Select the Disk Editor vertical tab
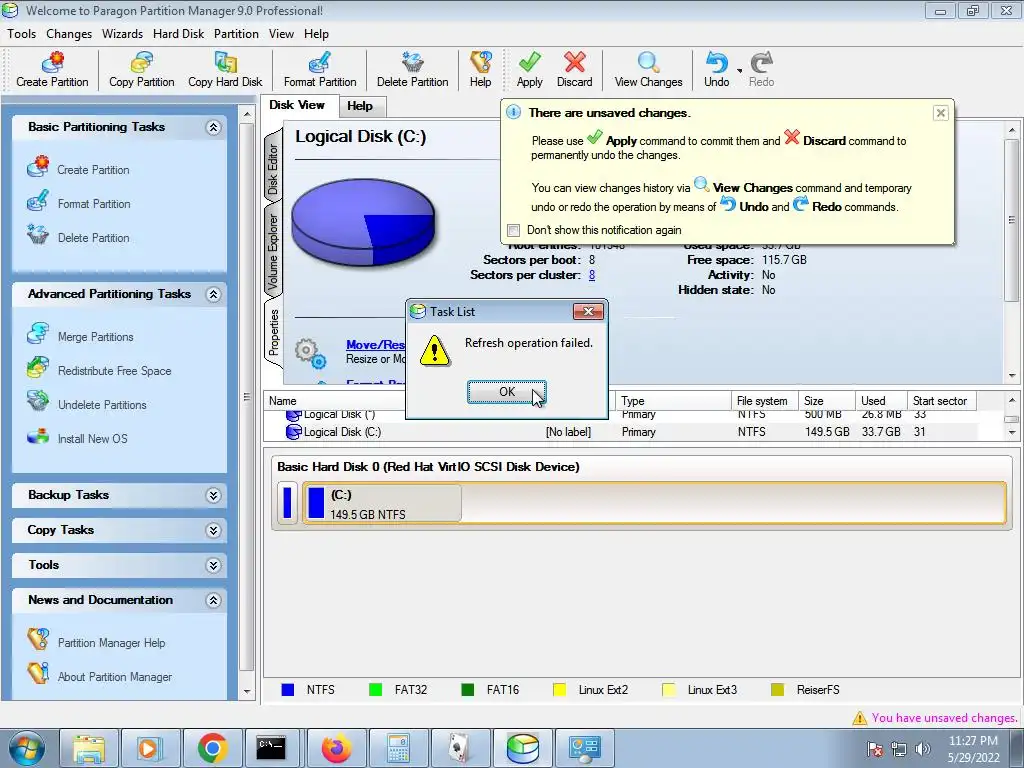The image size is (1024, 768). click(273, 168)
